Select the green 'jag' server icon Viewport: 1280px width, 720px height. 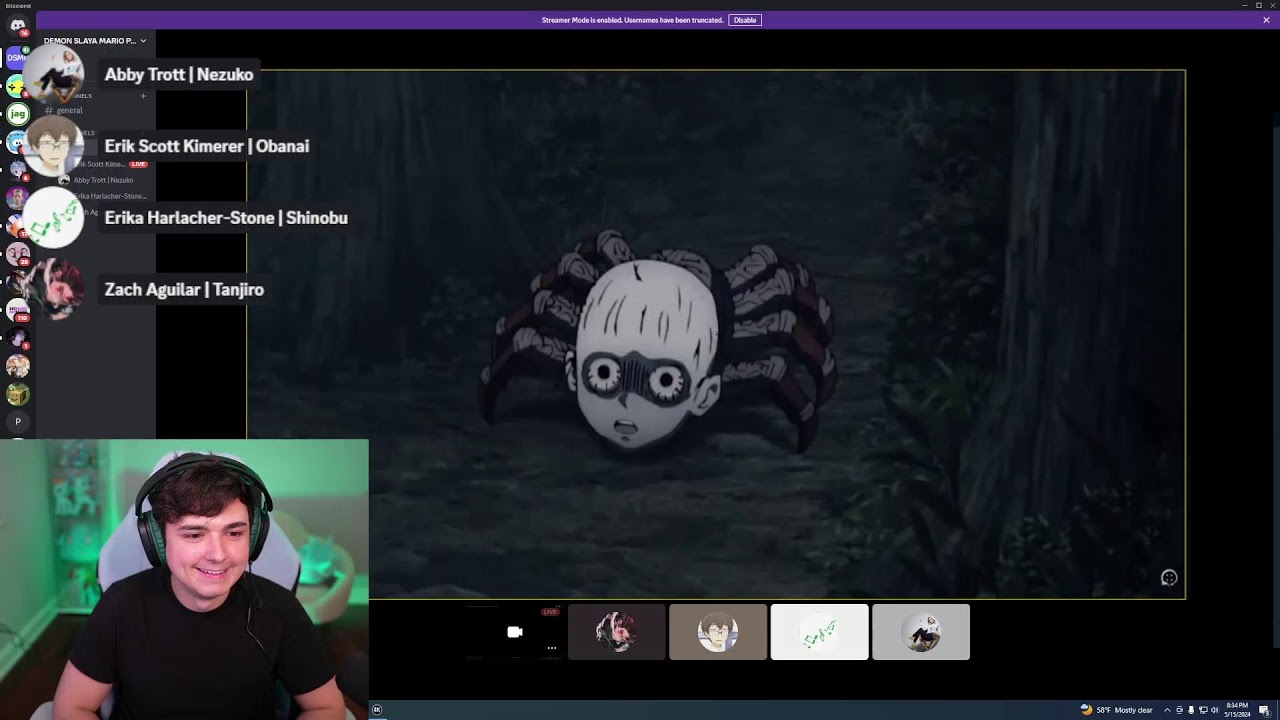17,114
